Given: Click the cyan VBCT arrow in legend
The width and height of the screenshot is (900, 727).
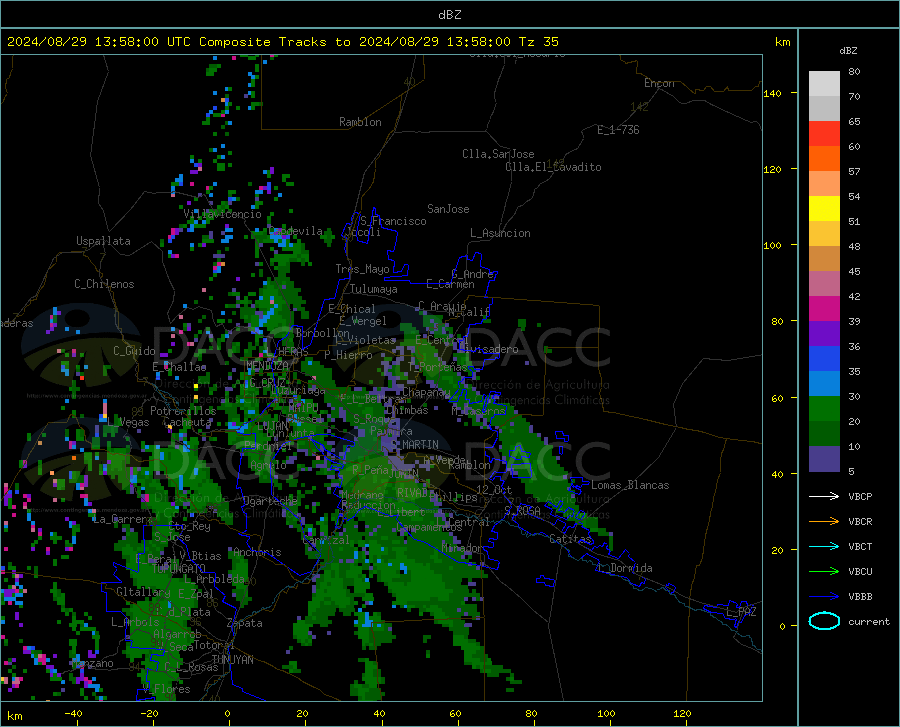Looking at the screenshot, I should 824,546.
